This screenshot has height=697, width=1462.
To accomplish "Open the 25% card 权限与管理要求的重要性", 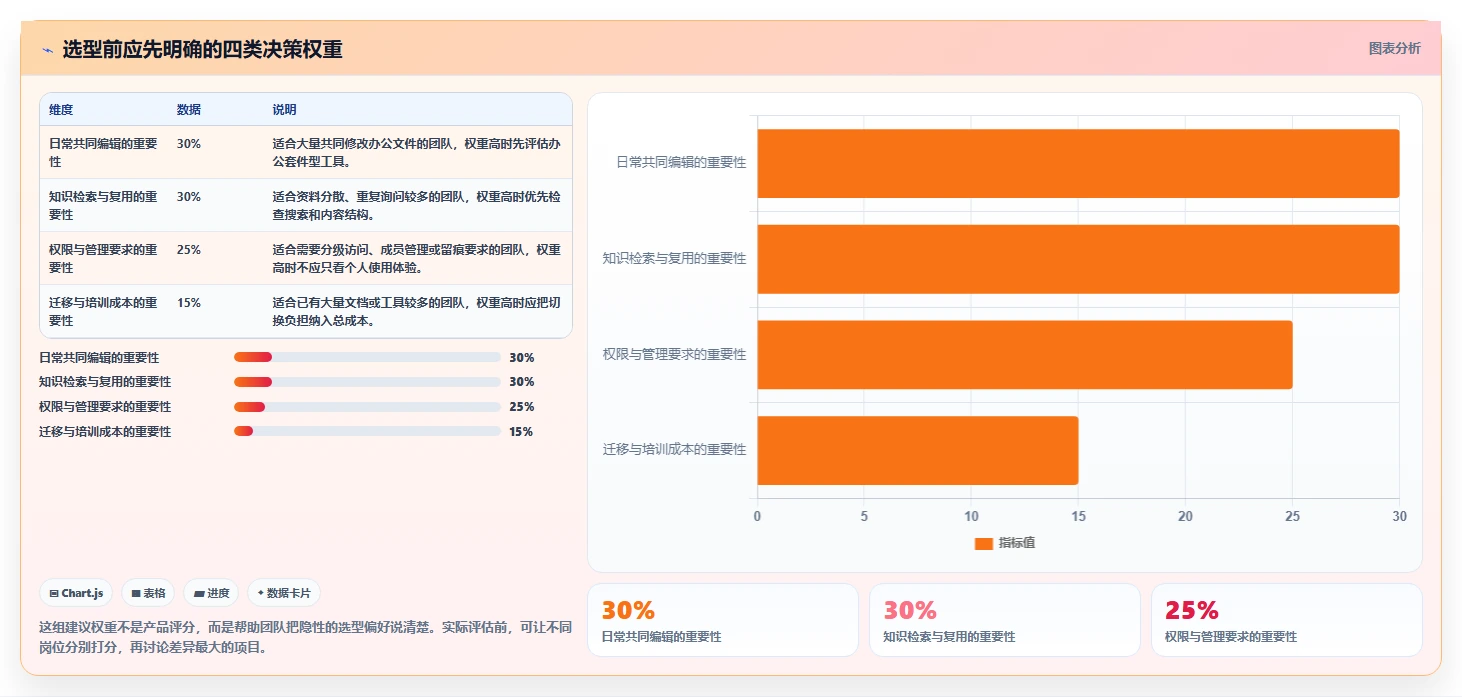I will 1287,620.
